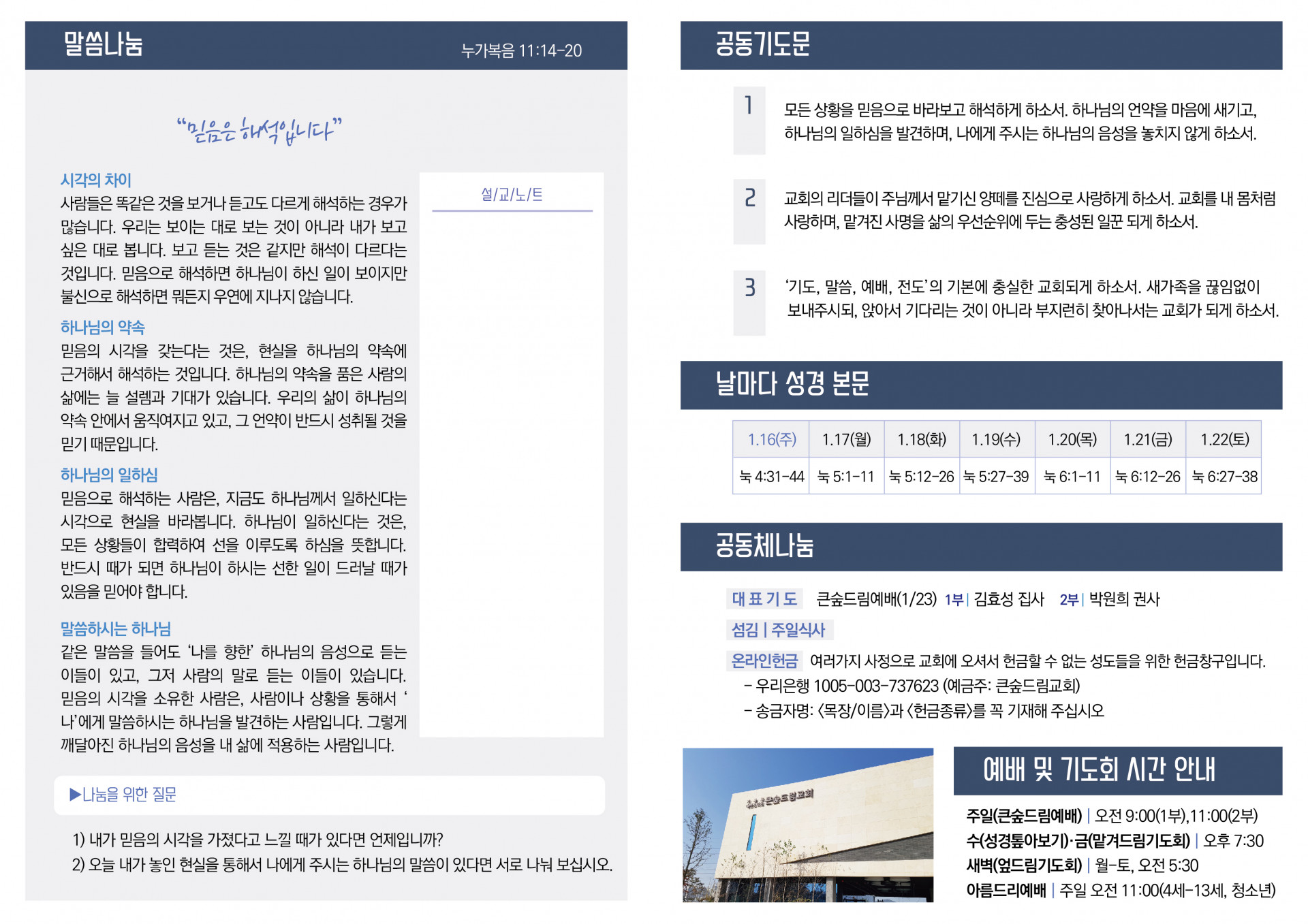Click the 주일(큰숲드림예배) schedule line
Viewport: 1308px width, 924px height.
[x=1112, y=816]
